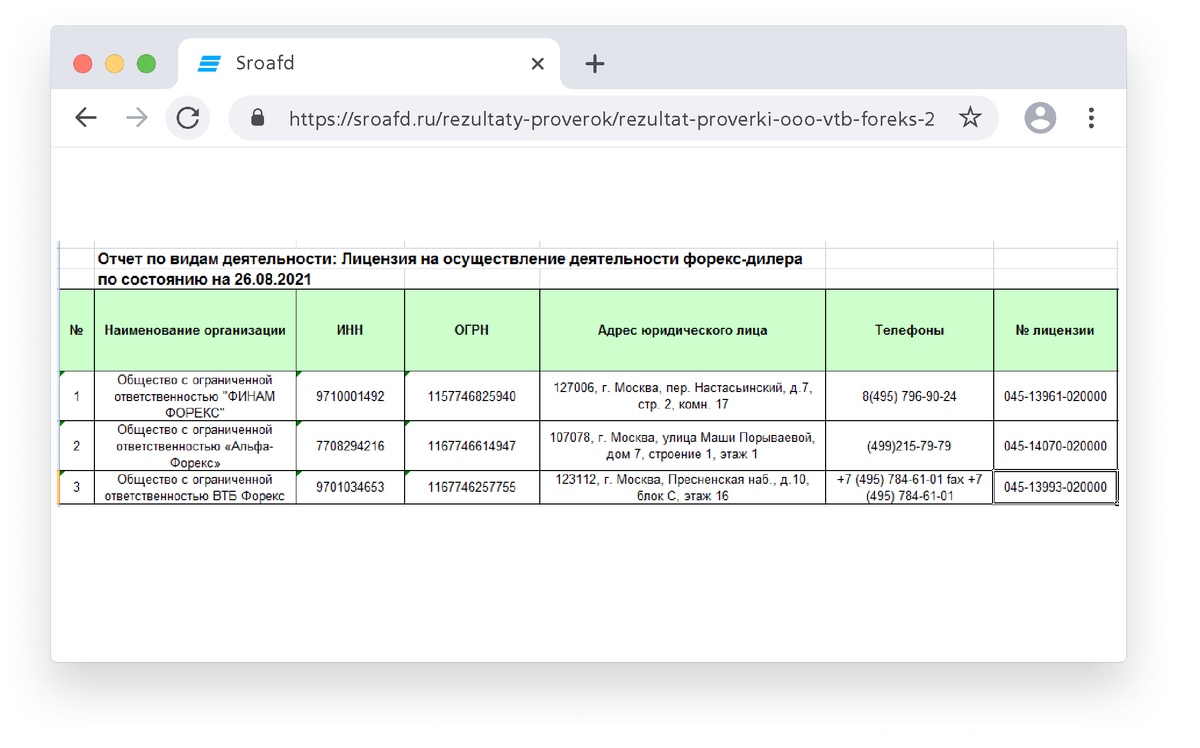Click the 'ОГРН' column header
The width and height of the screenshot is (1200, 748).
coord(472,330)
